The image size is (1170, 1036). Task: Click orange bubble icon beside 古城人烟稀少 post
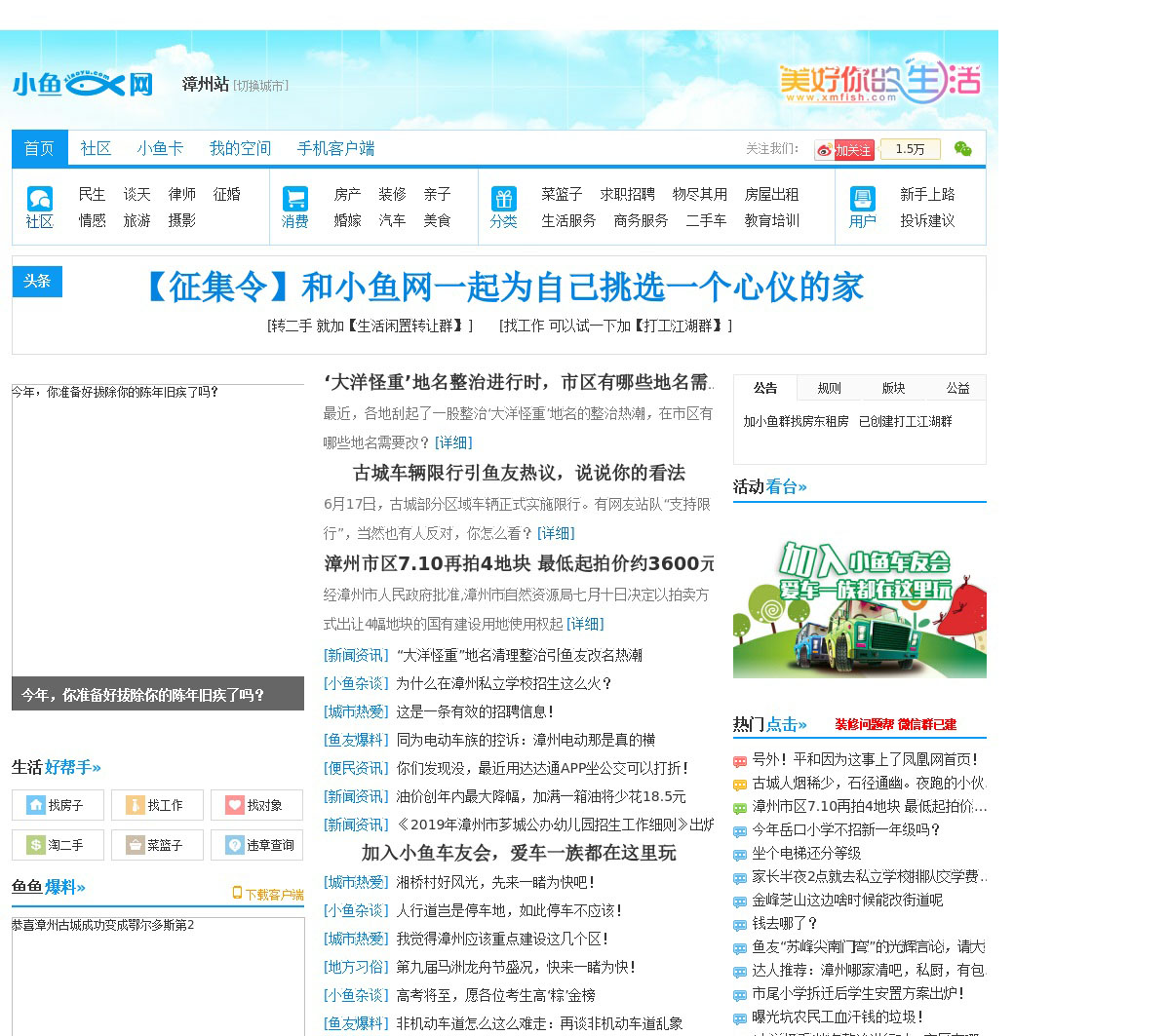(x=740, y=785)
